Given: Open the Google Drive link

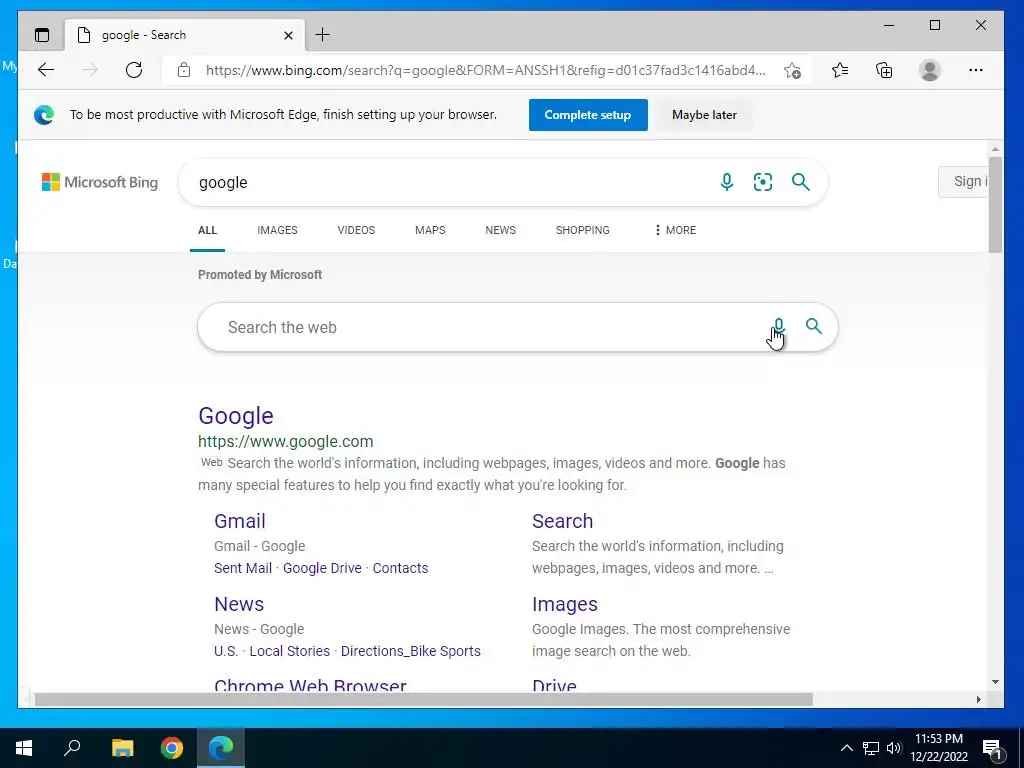Looking at the screenshot, I should (x=322, y=568).
